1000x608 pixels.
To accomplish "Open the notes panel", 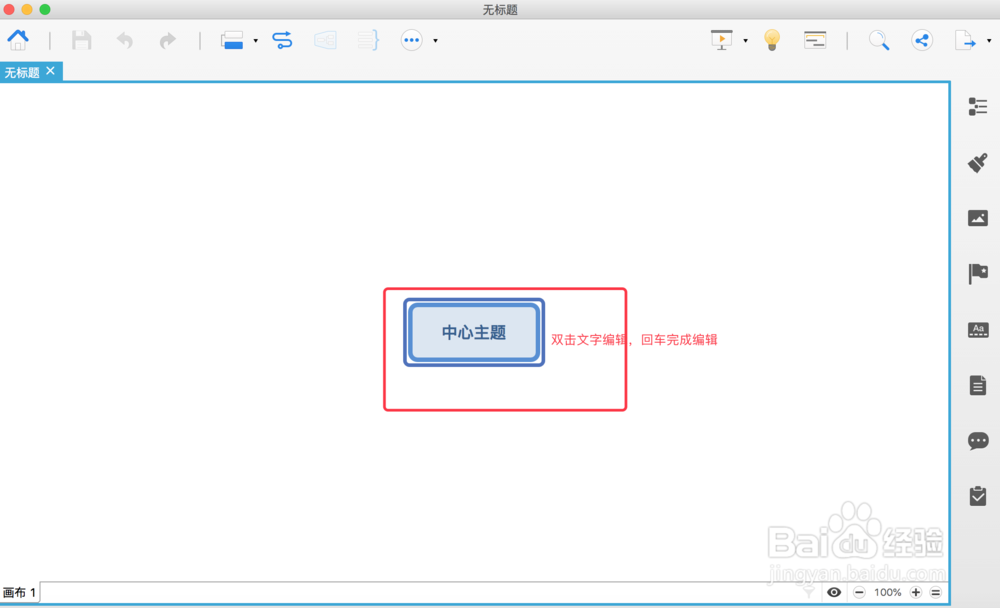I will coord(977,385).
